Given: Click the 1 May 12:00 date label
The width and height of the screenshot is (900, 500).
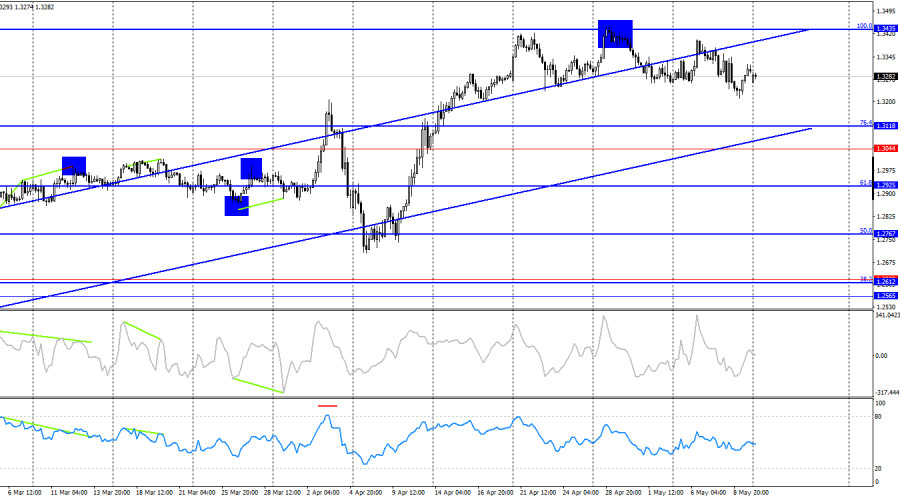Looking at the screenshot, I should tap(665, 493).
